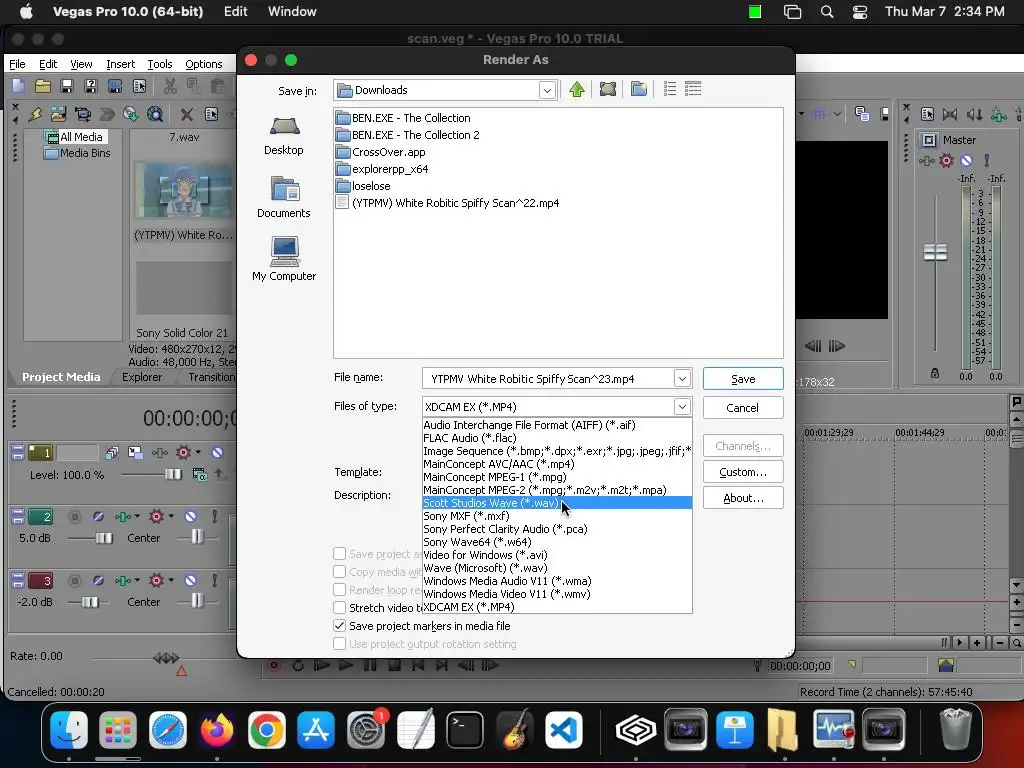Open Documents location in sidebar
Screen dimensions: 1024x768
tap(284, 198)
